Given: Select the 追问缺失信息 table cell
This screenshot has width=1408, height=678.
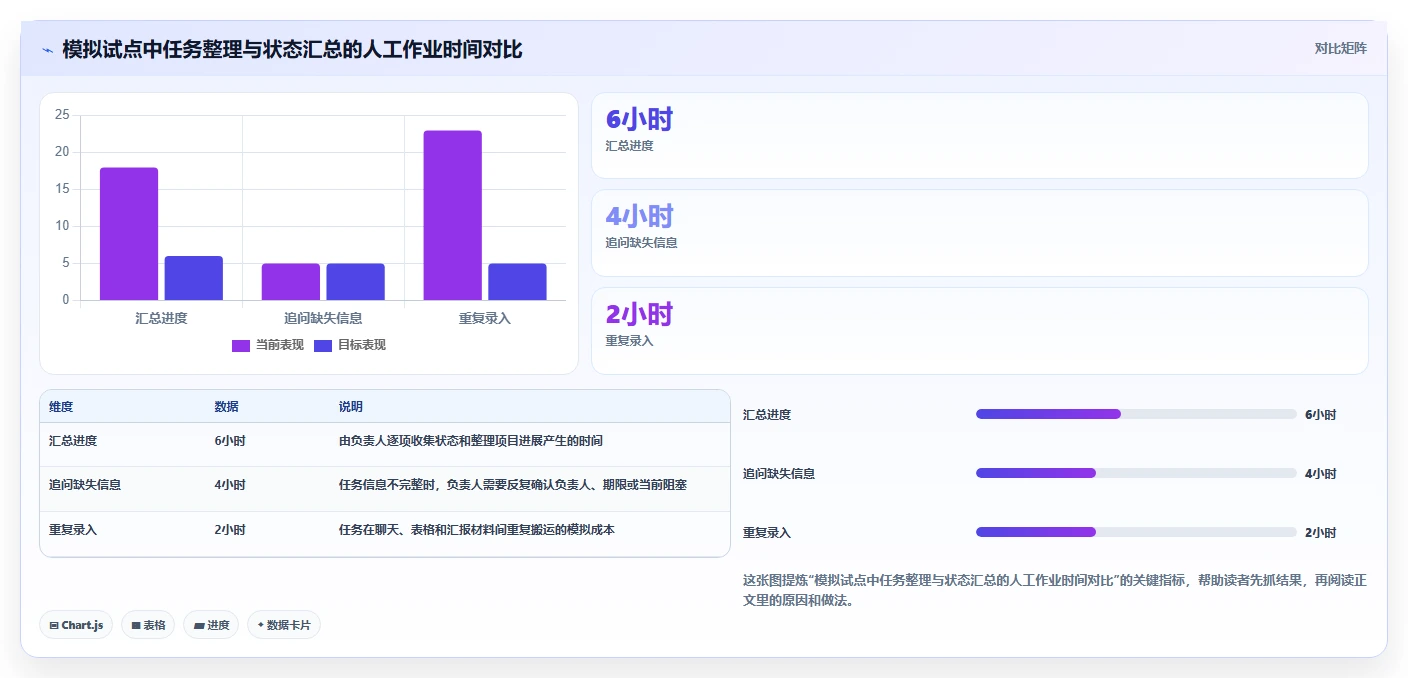Looking at the screenshot, I should [x=85, y=485].
